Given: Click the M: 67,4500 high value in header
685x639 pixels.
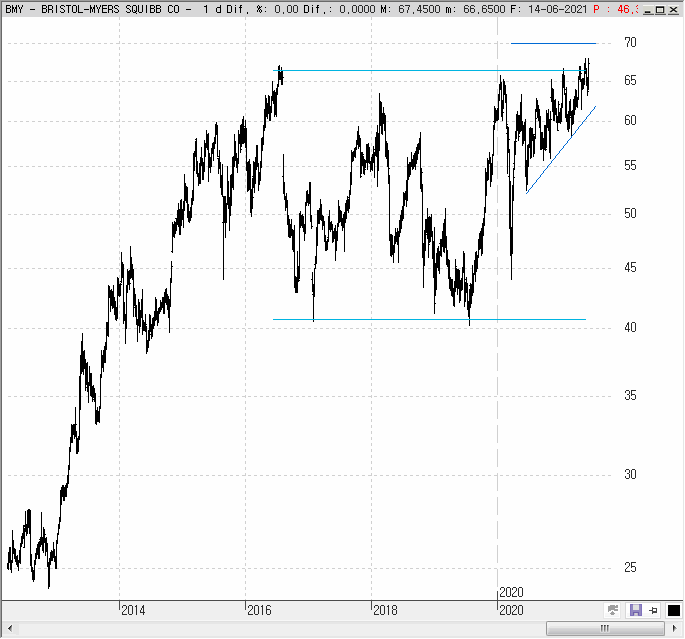Looking at the screenshot, I should [410, 9].
